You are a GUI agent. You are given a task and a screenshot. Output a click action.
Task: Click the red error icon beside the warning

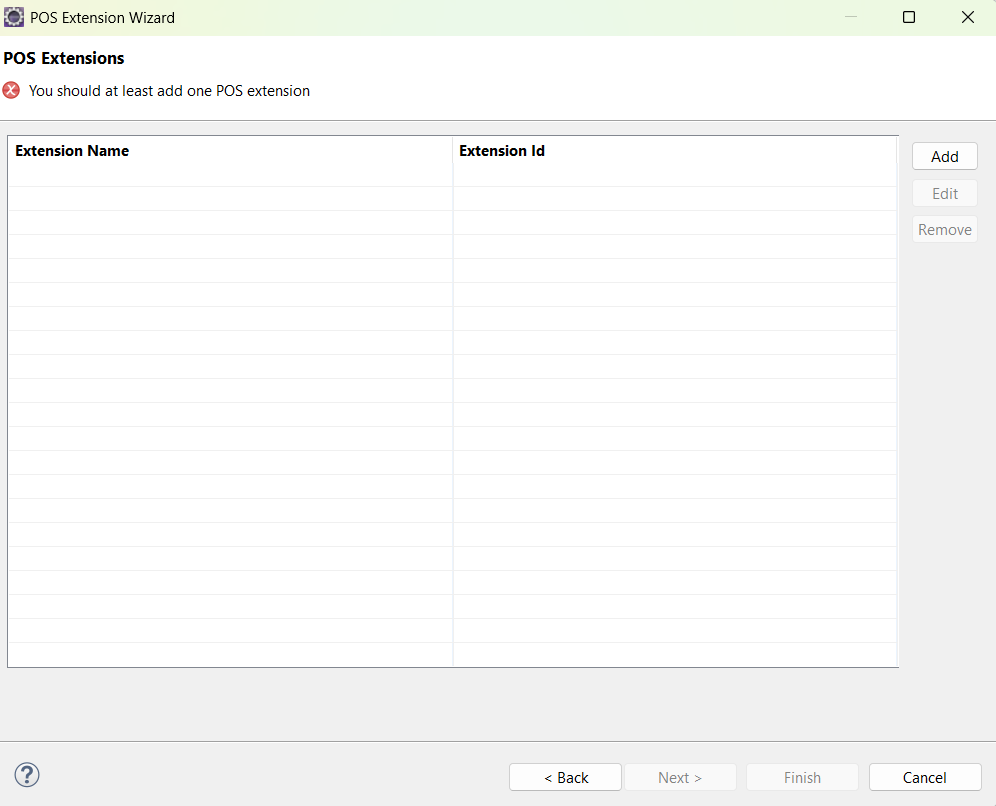pyautogui.click(x=12, y=91)
